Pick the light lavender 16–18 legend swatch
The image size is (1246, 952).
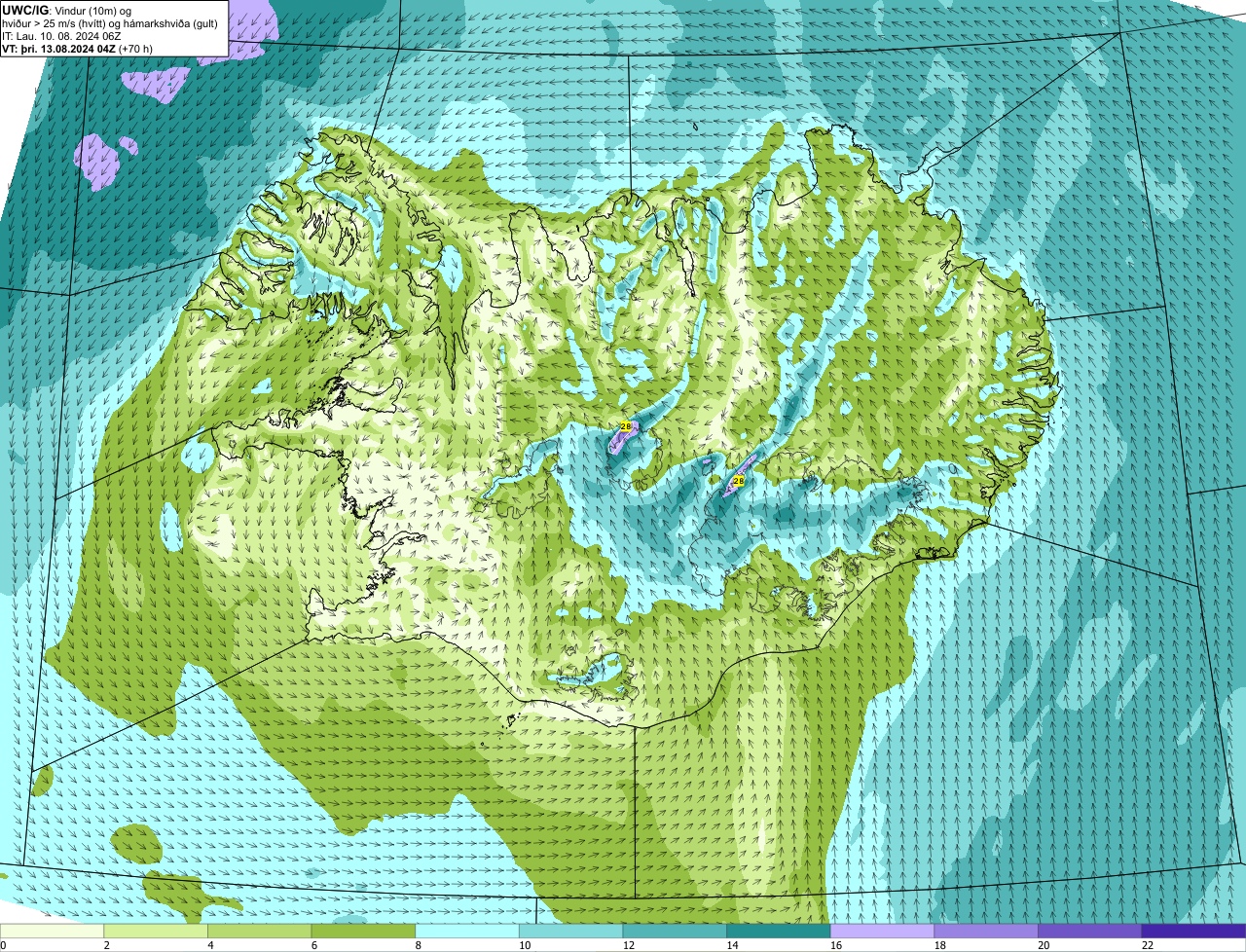[882, 931]
